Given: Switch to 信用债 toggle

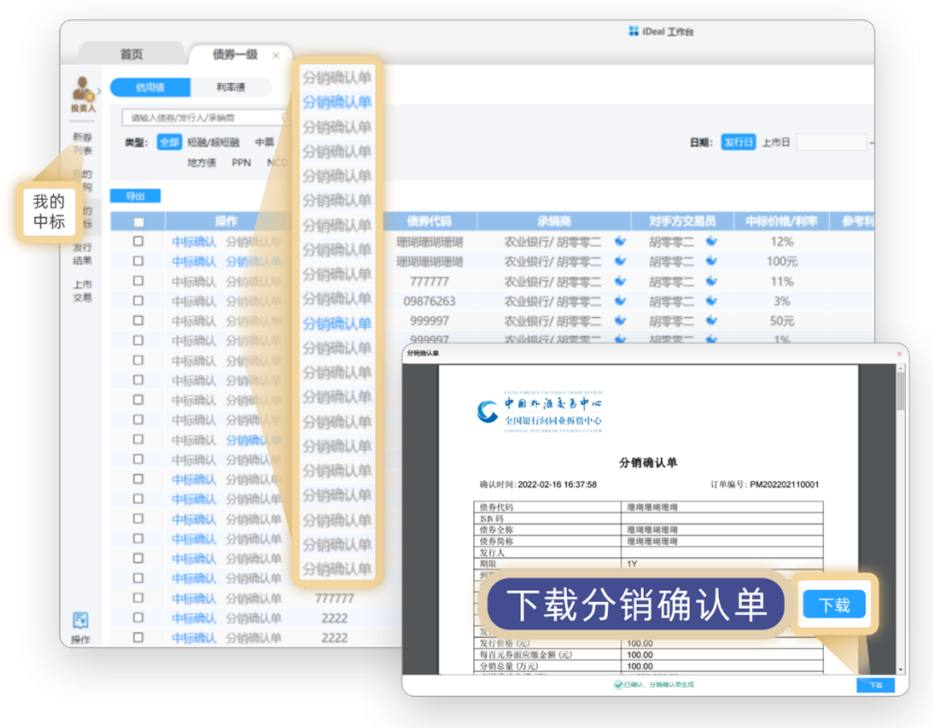Looking at the screenshot, I should 150,88.
